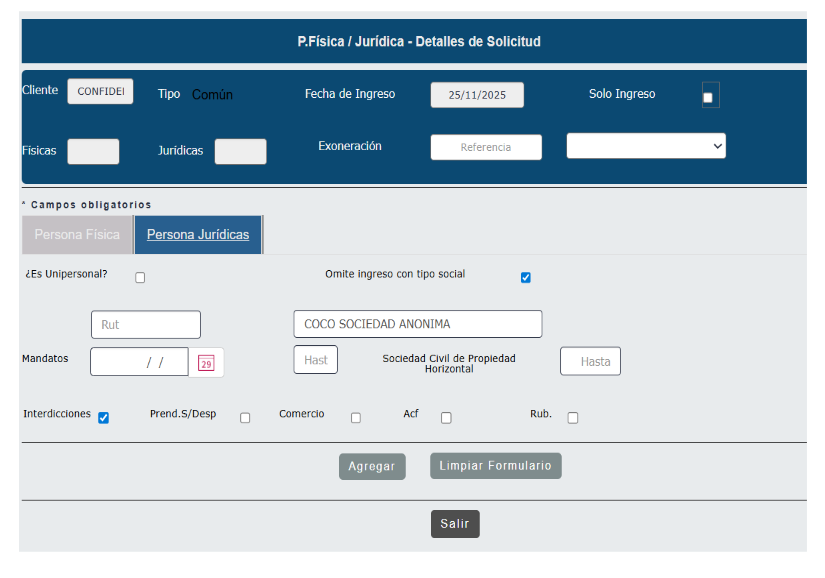Uncheck Omite ingreso con tipo social
This screenshot has height=578, width=825.
tap(526, 278)
